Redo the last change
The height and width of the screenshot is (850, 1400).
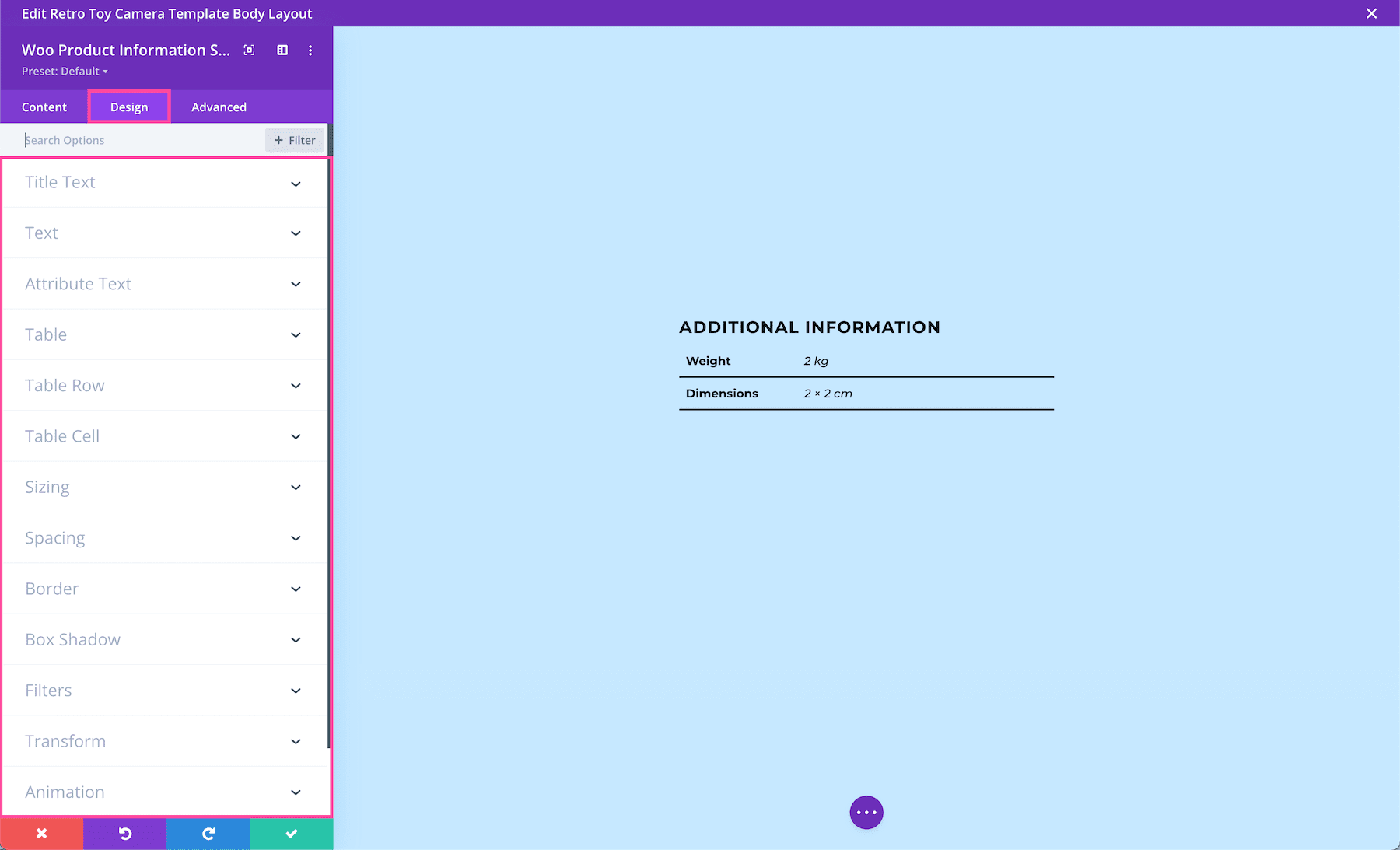tap(208, 833)
